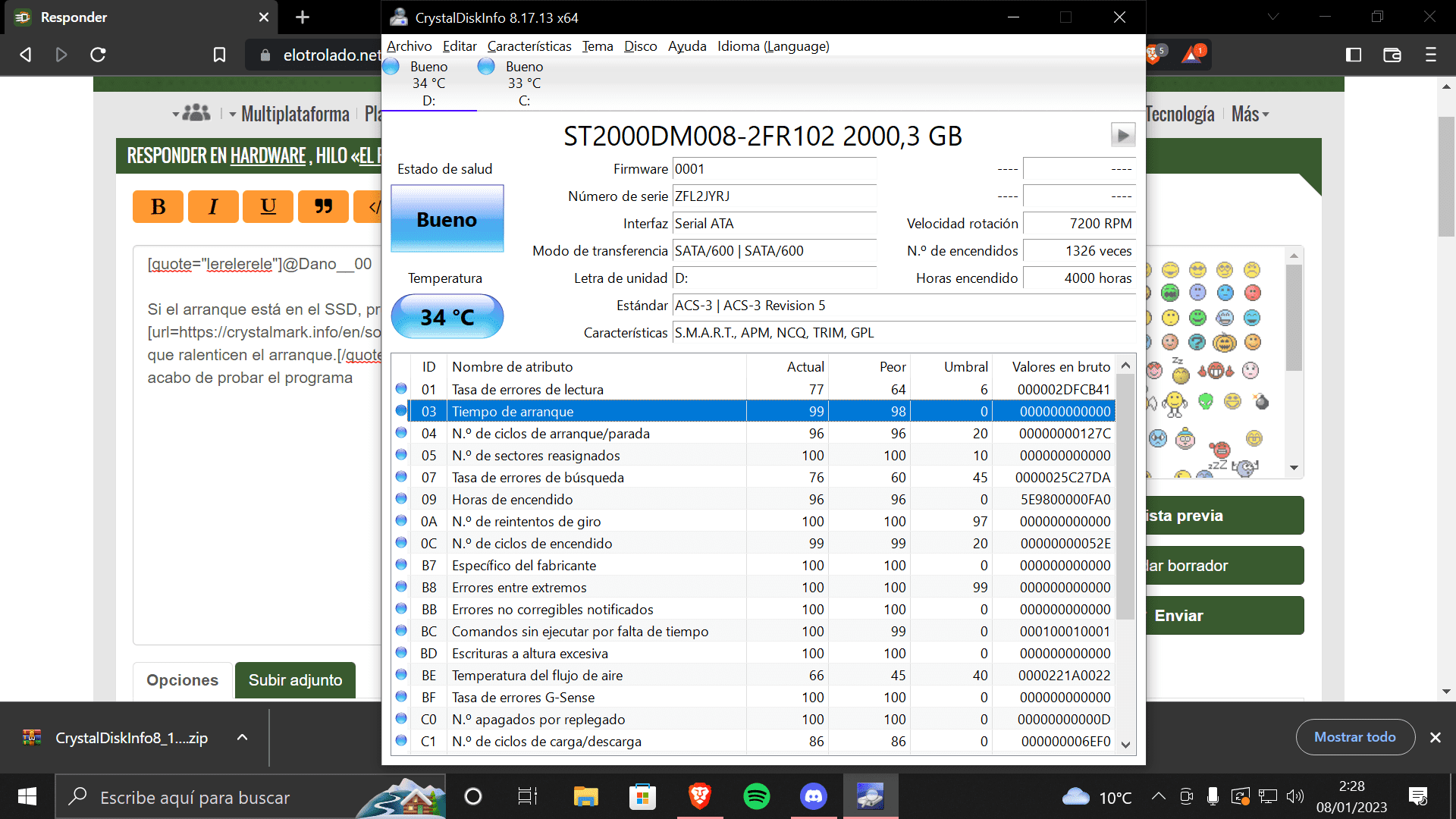Click the serial number field ZFL2JYRJ
This screenshot has width=1456, height=819.
tap(774, 196)
